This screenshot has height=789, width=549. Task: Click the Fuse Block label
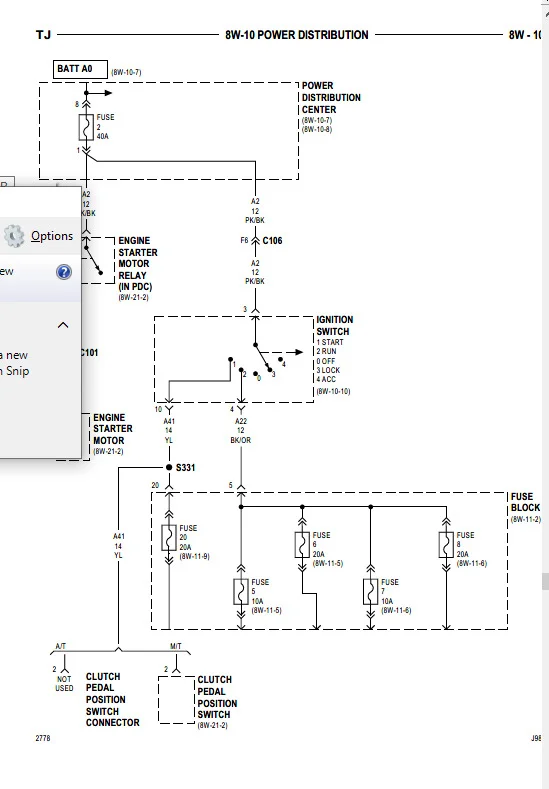point(525,502)
